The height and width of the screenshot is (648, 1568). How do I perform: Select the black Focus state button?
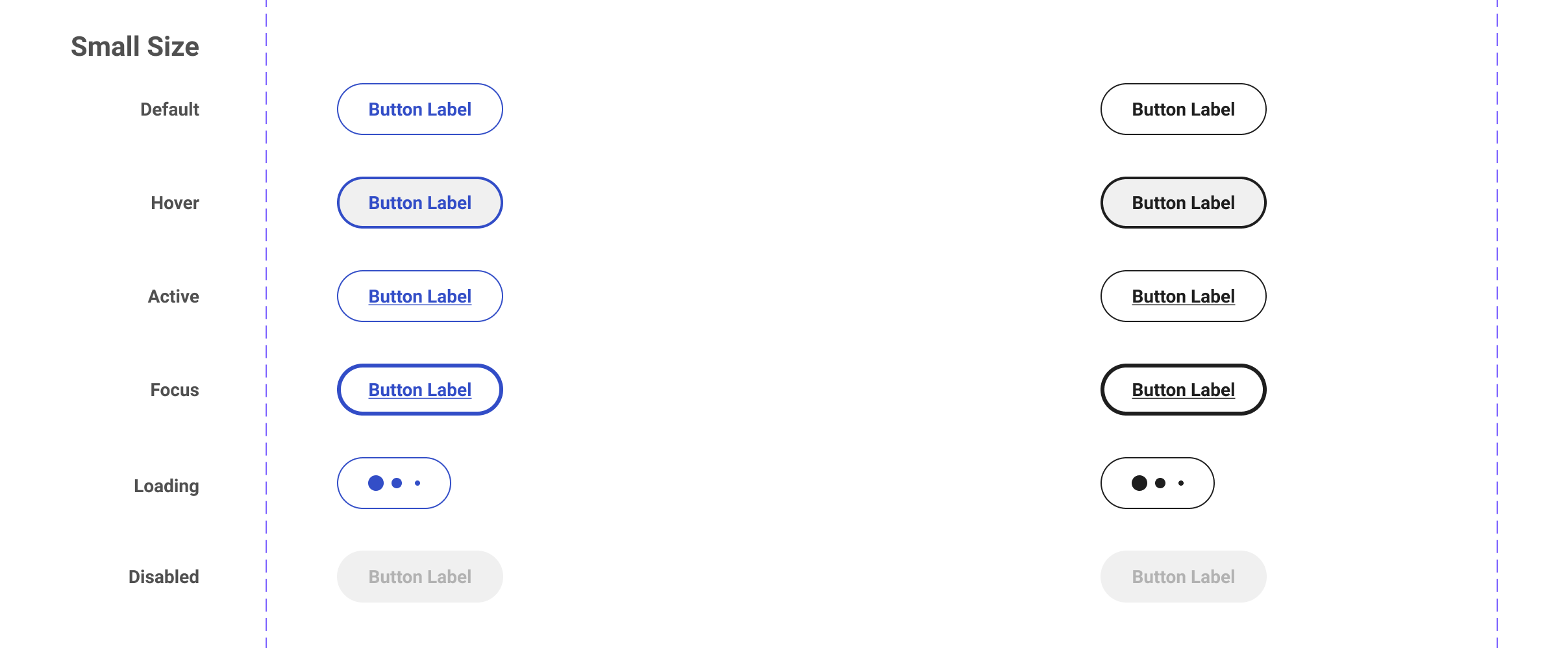[1183, 390]
